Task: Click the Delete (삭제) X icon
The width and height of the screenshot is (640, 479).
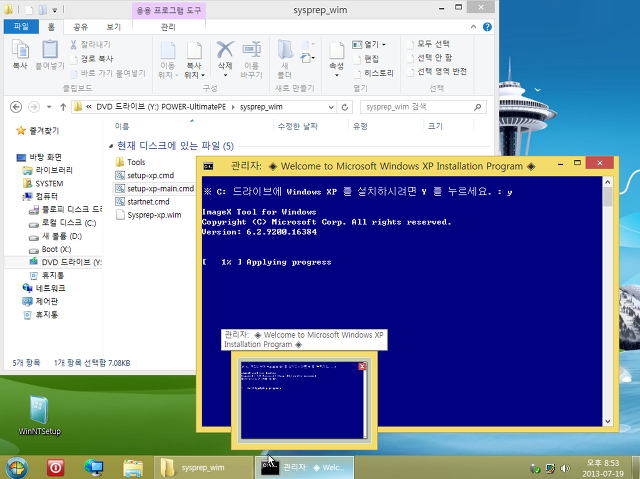Action: click(x=225, y=49)
